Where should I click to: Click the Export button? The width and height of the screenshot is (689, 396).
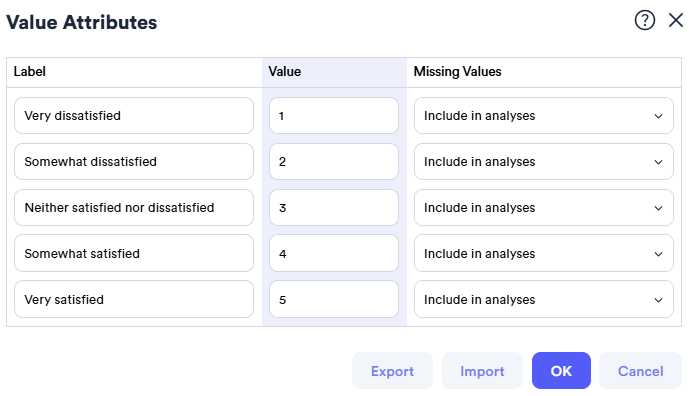point(392,371)
